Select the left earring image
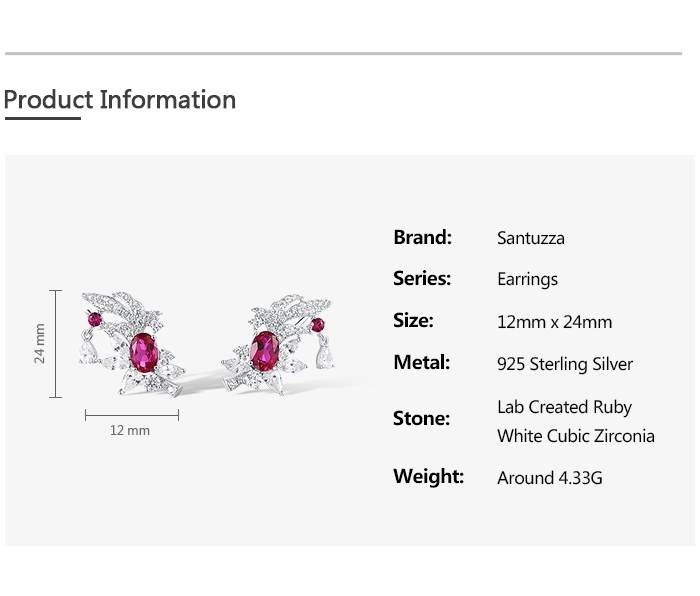The width and height of the screenshot is (700, 596). [132, 344]
